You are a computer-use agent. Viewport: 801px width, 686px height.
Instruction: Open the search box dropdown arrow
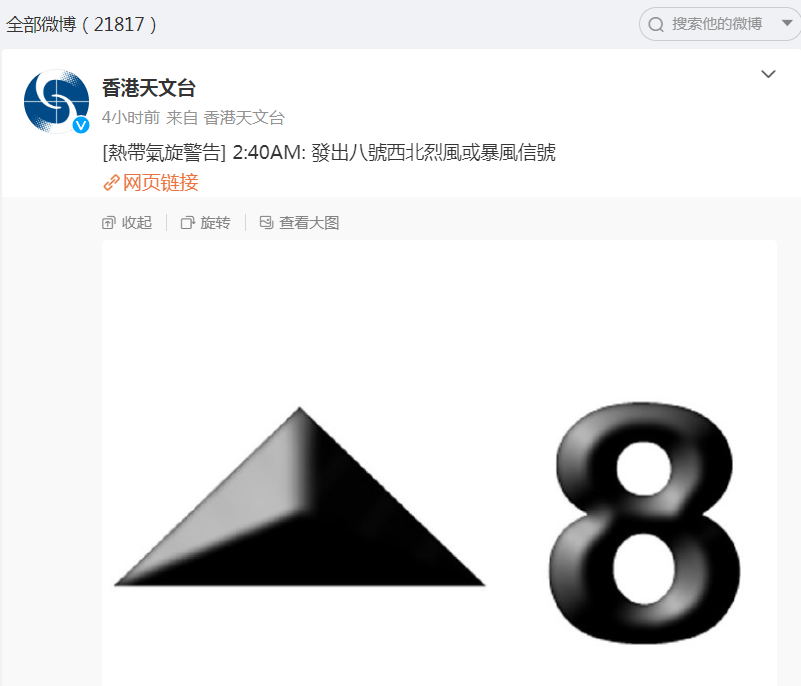click(787, 23)
